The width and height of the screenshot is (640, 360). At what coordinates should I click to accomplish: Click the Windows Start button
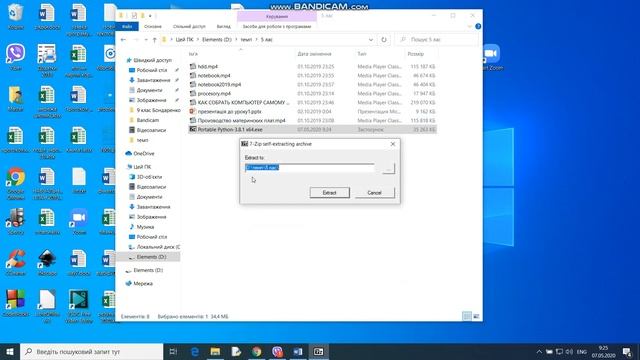pyautogui.click(x=10, y=351)
